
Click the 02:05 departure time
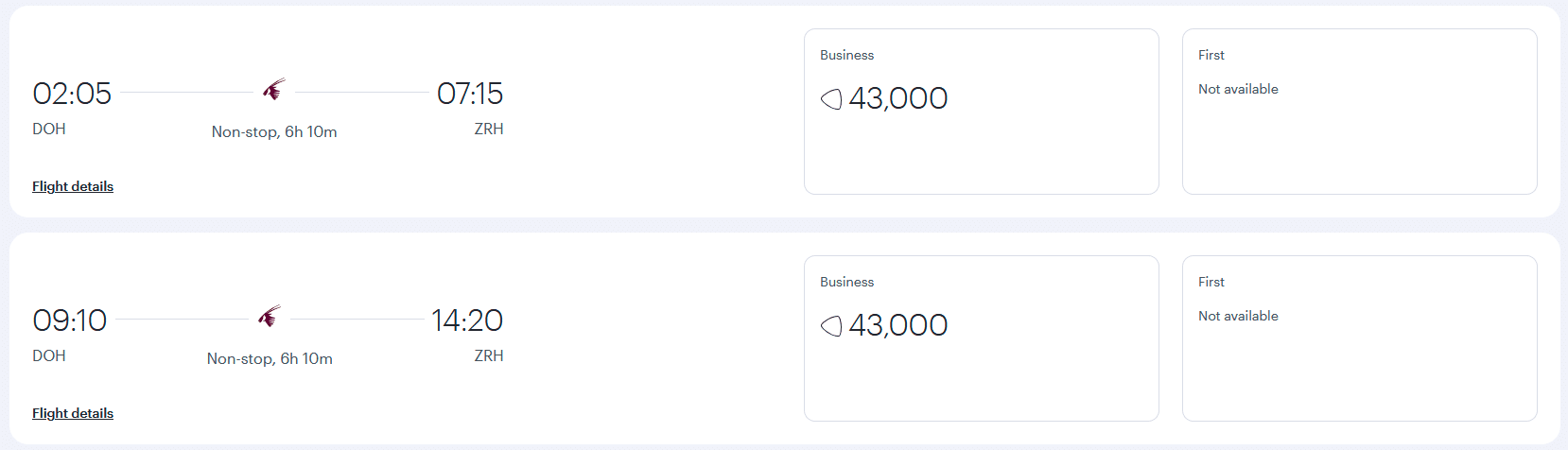tap(72, 94)
